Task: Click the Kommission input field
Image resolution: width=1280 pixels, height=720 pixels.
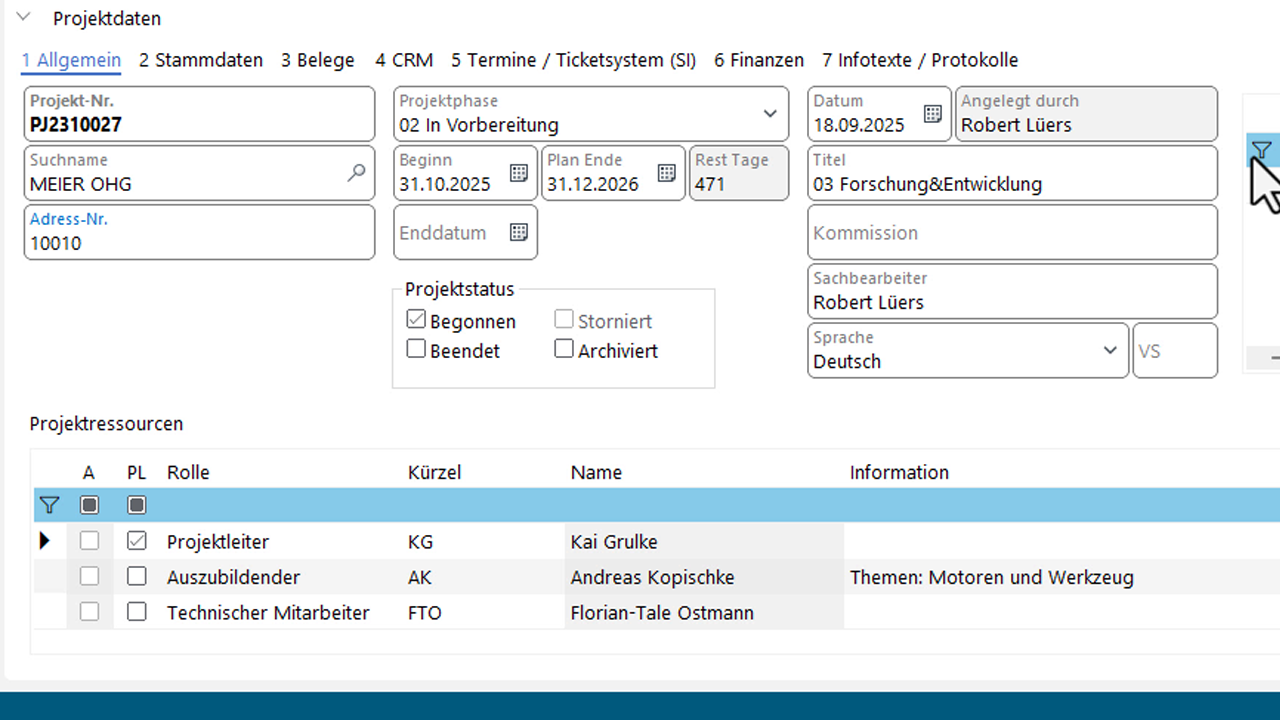Action: 1011,233
